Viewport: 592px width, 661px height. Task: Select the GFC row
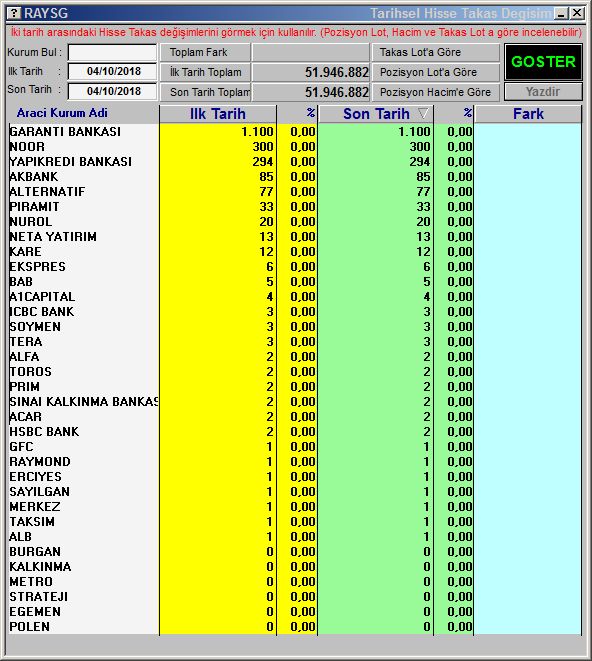[x=295, y=447]
